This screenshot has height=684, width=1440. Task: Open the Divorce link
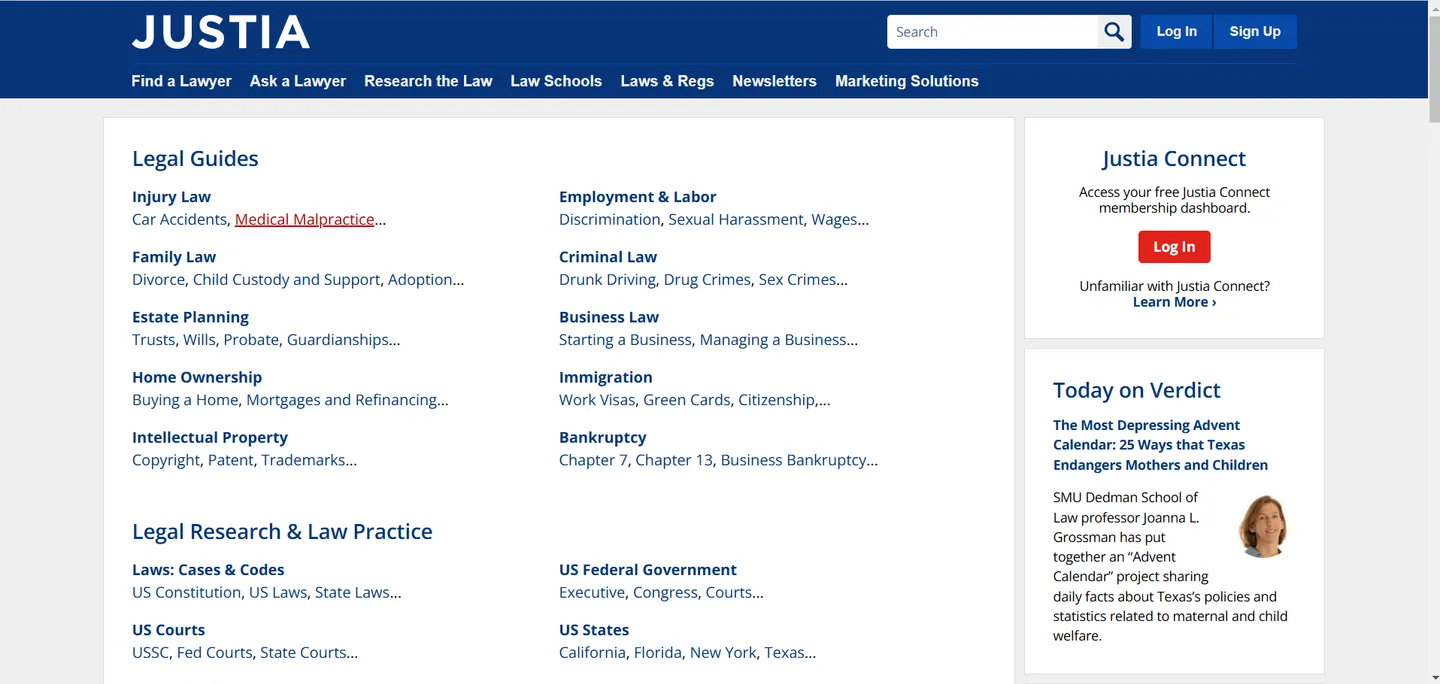coord(158,279)
